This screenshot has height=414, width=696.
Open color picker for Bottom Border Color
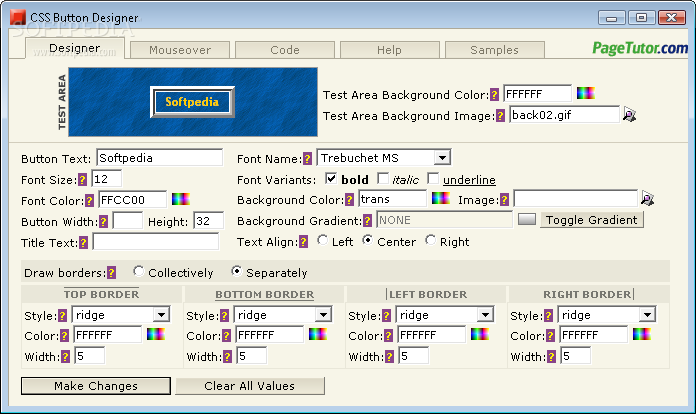point(318,334)
